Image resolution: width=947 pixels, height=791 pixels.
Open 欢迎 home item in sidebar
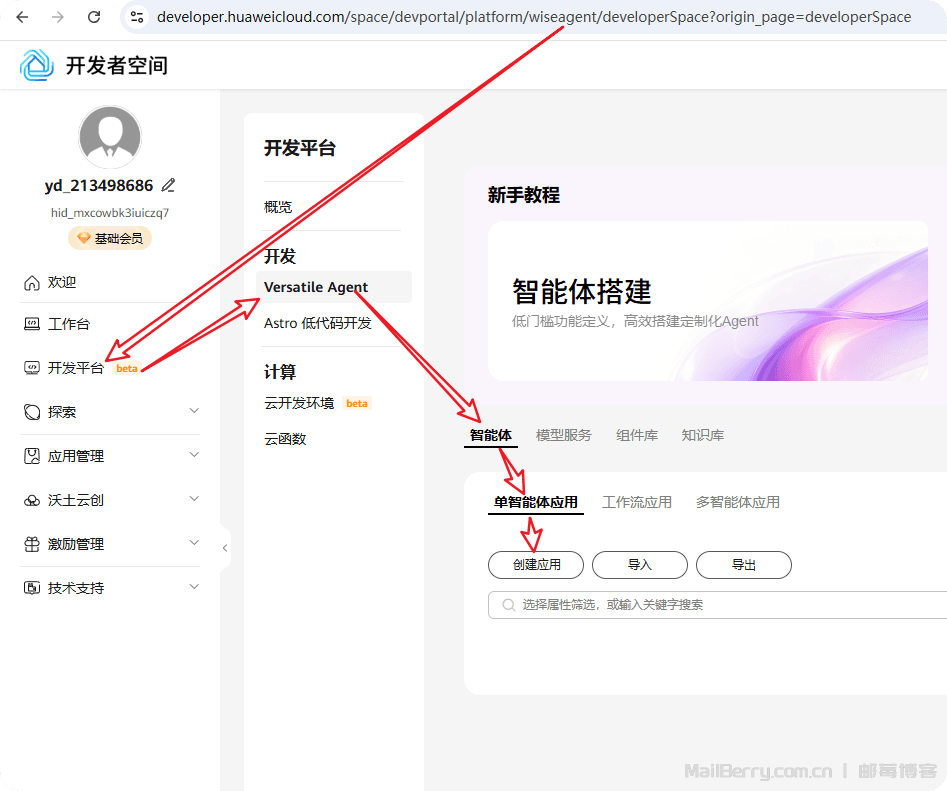pyautogui.click(x=62, y=282)
